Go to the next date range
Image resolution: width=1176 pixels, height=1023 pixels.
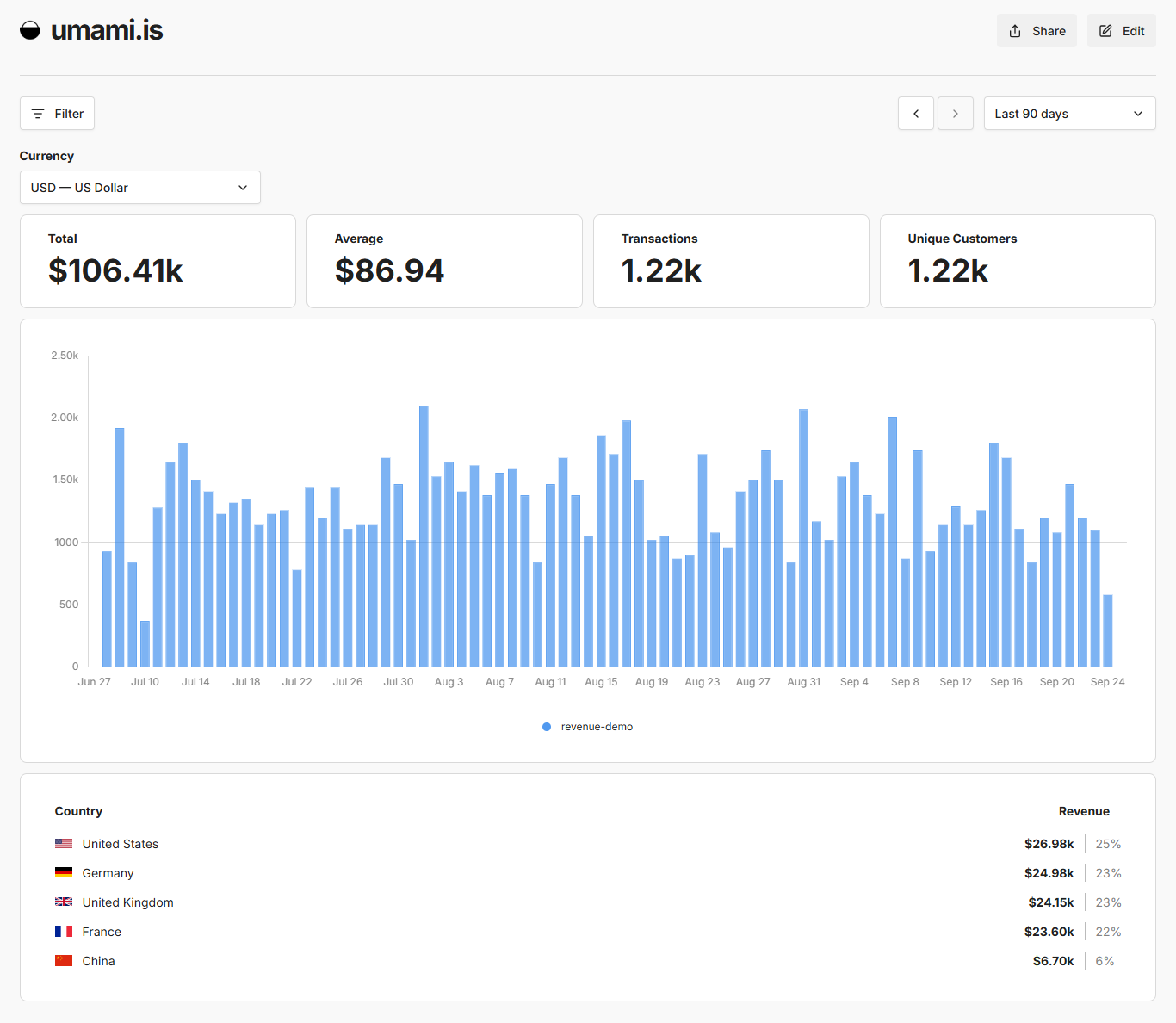click(x=955, y=114)
